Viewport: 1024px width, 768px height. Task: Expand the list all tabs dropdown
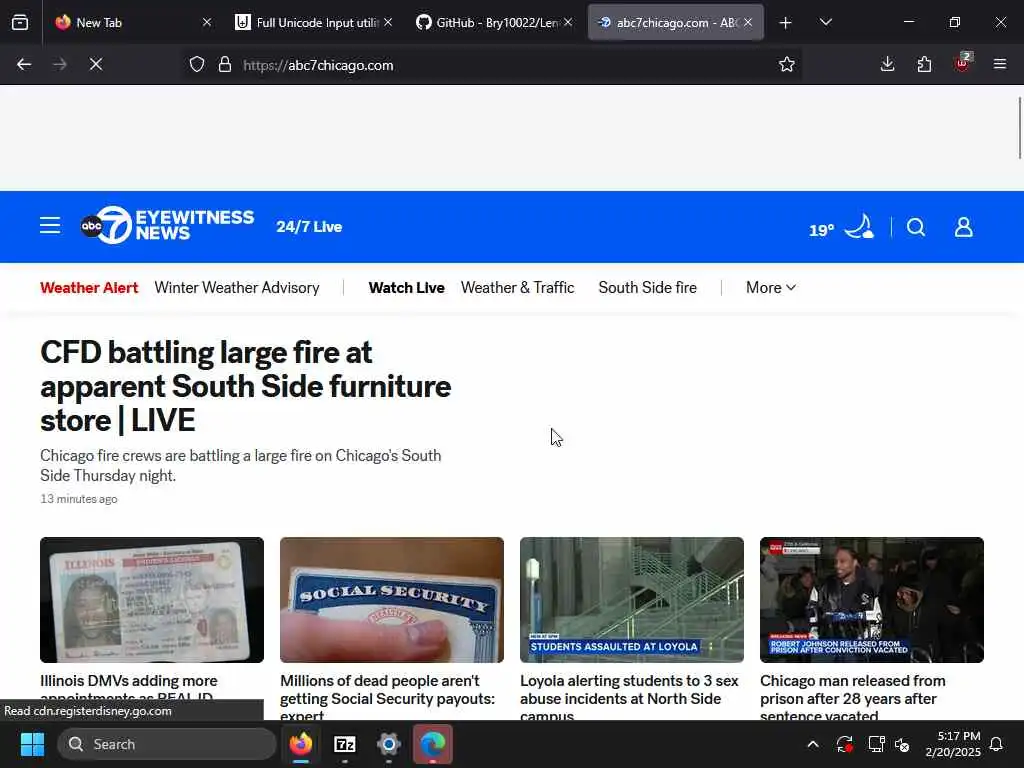coord(825,22)
